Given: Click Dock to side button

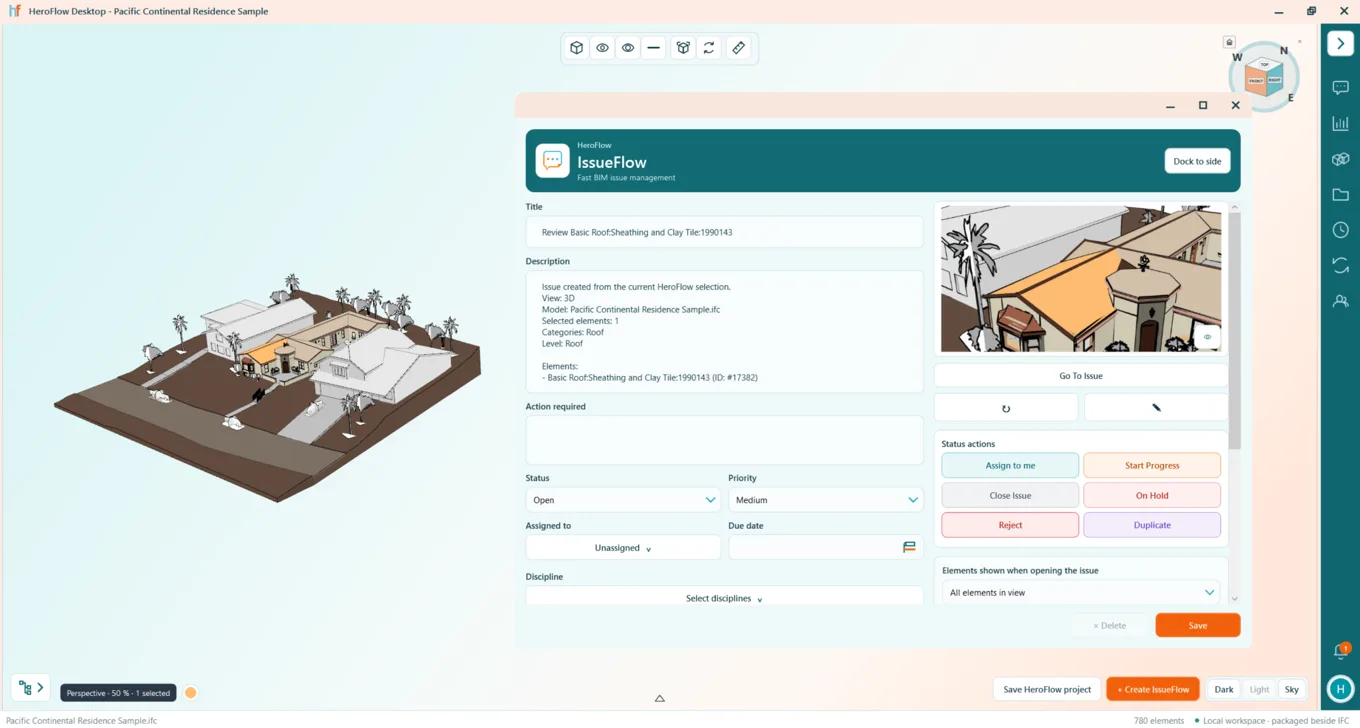Looking at the screenshot, I should coord(1197,161).
